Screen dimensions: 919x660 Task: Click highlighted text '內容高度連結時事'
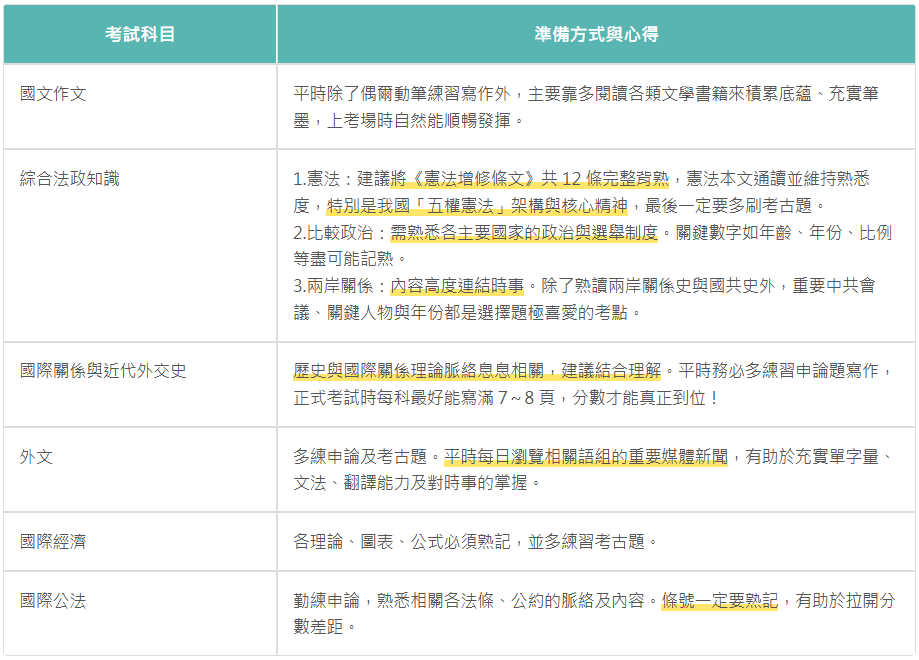click(x=457, y=286)
